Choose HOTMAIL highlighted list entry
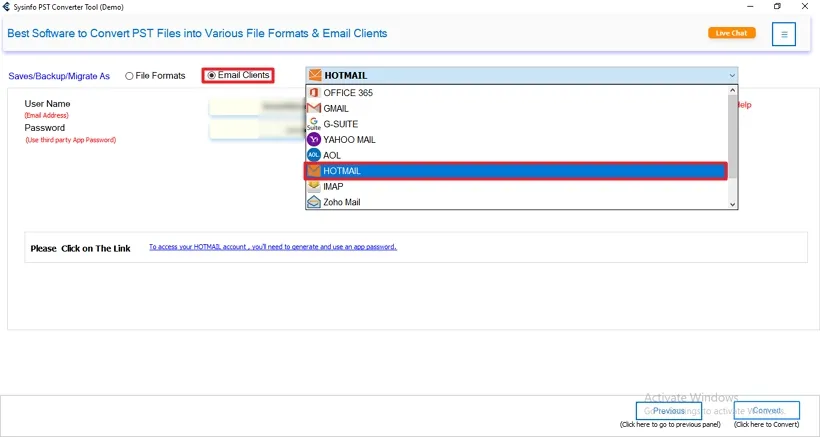 (x=516, y=171)
